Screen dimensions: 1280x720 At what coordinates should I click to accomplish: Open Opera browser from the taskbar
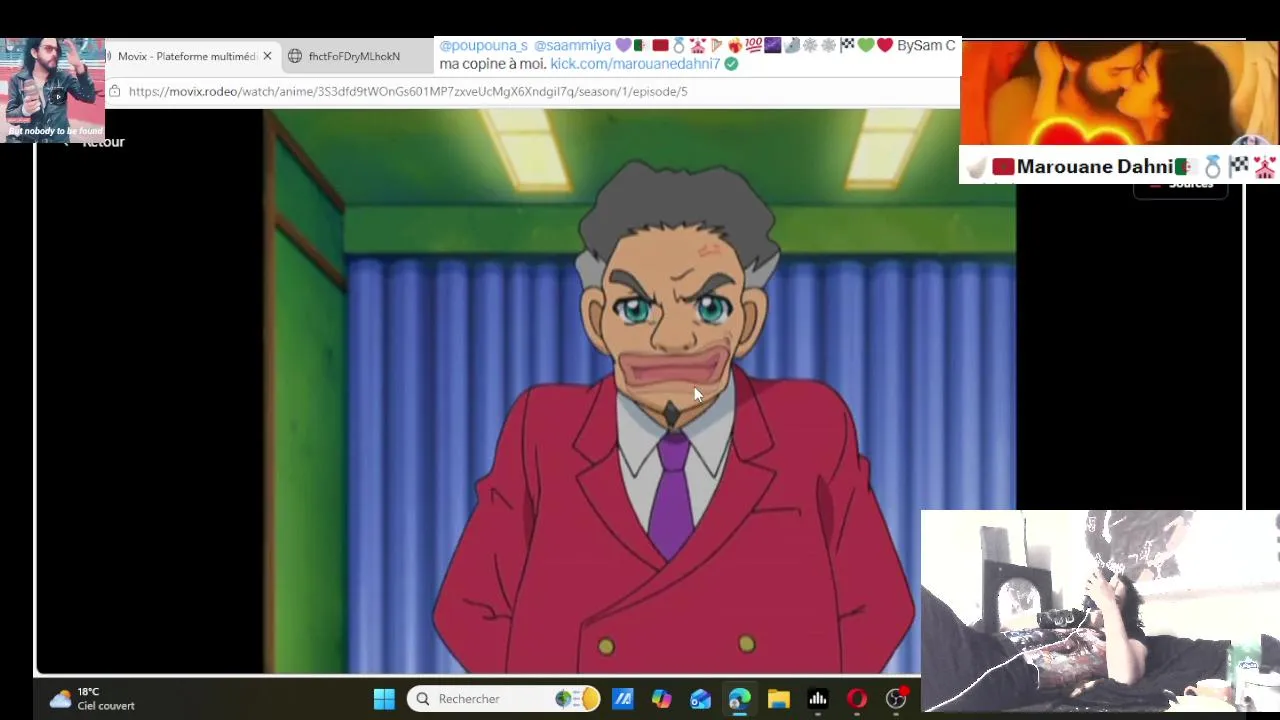point(857,699)
